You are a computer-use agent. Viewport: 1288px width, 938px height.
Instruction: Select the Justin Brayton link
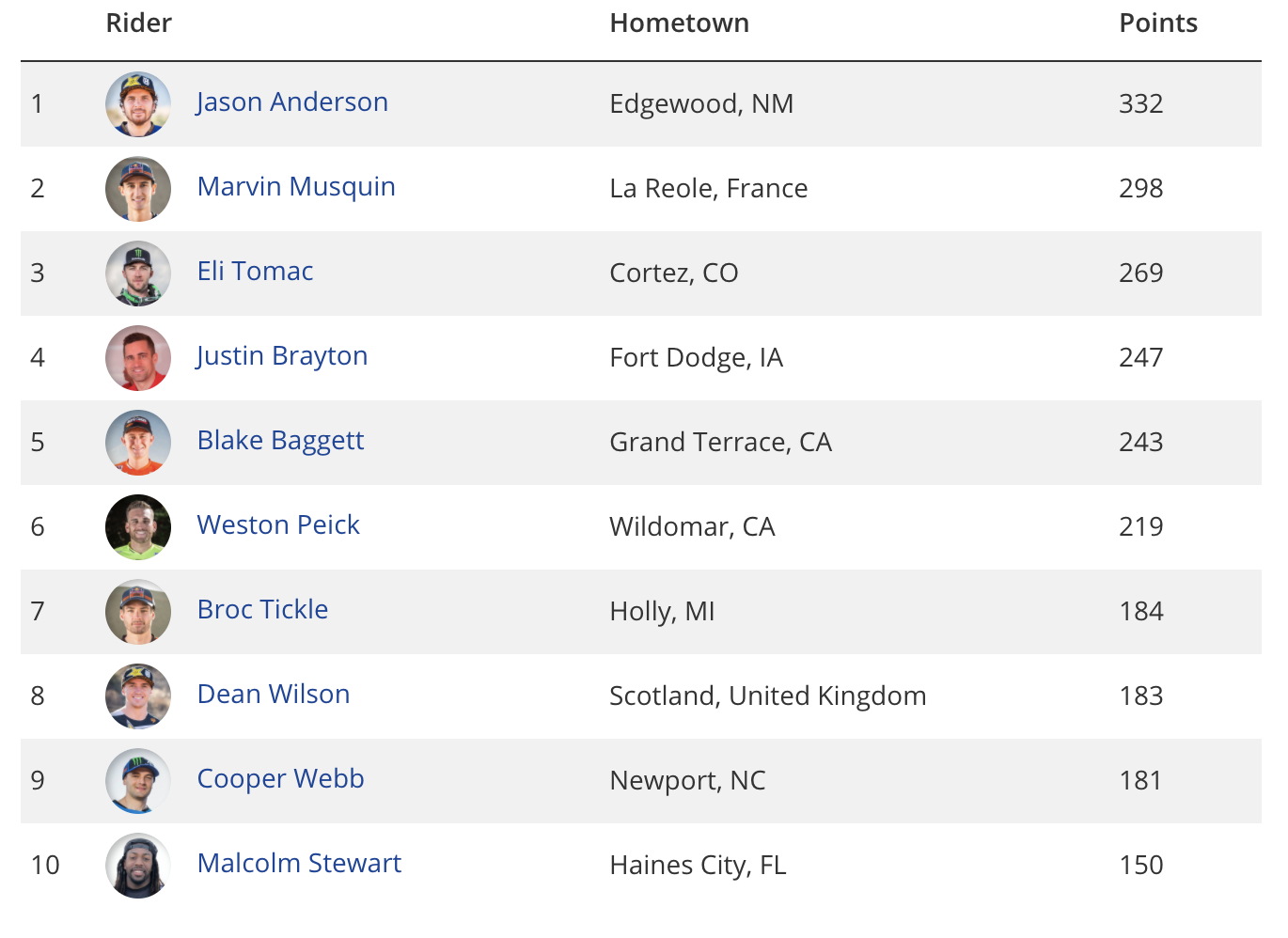point(282,356)
